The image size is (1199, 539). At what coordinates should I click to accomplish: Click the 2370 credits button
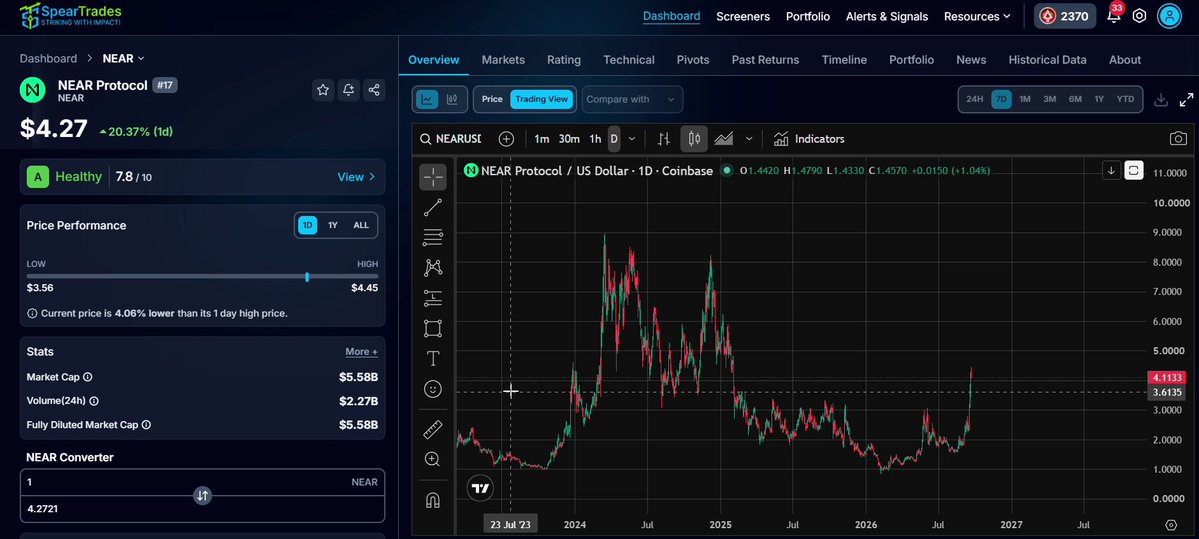pyautogui.click(x=1064, y=16)
